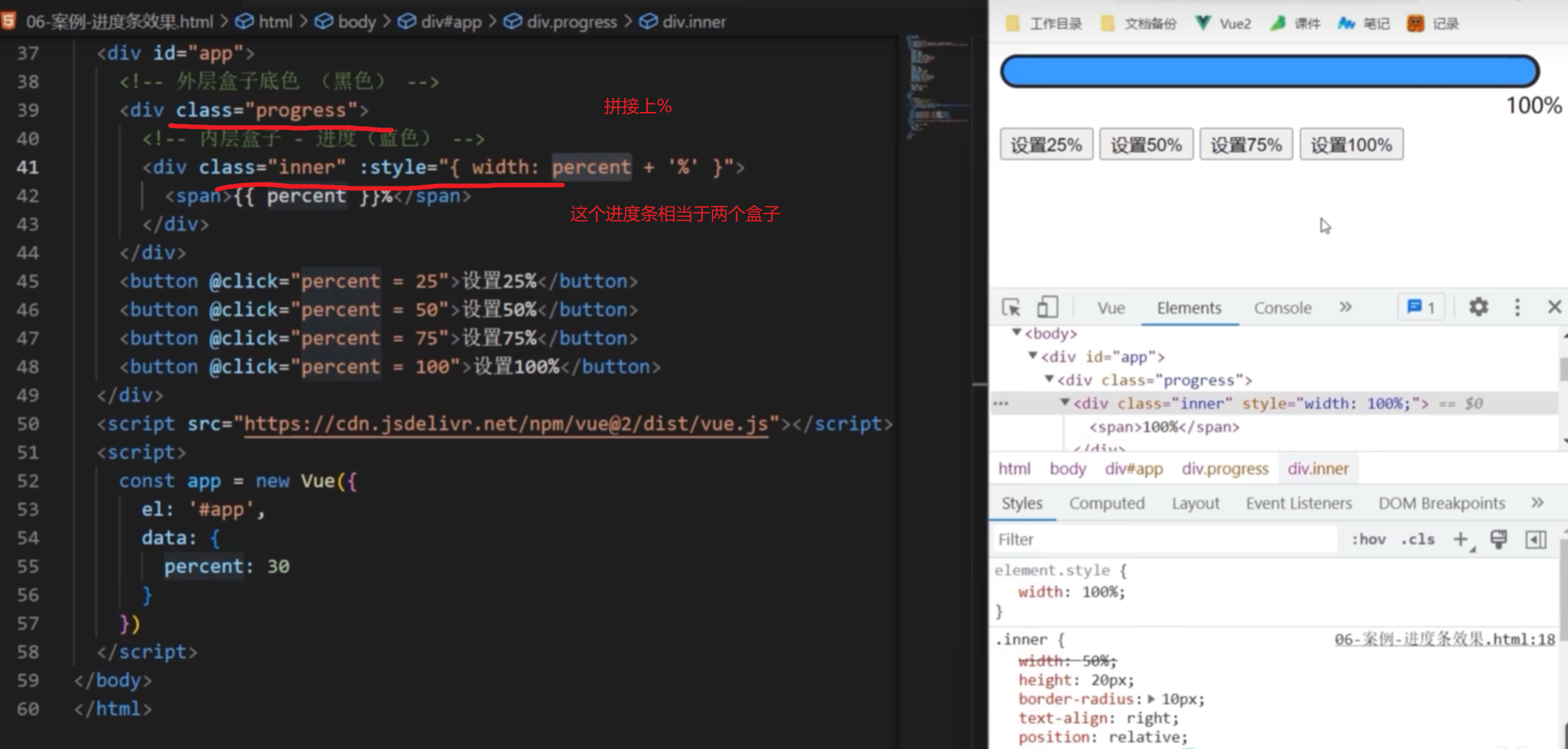
Task: Toggle the computed styles sidebar icon
Action: tap(1536, 539)
